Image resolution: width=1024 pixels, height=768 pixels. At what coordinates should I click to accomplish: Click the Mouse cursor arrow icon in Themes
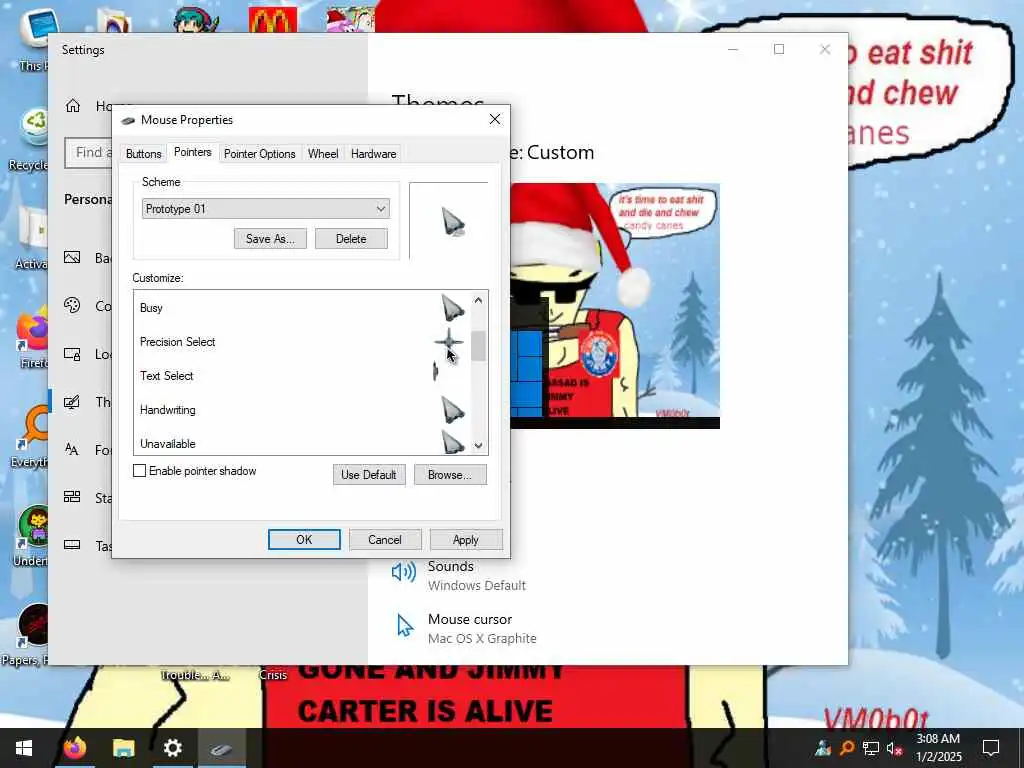(405, 626)
